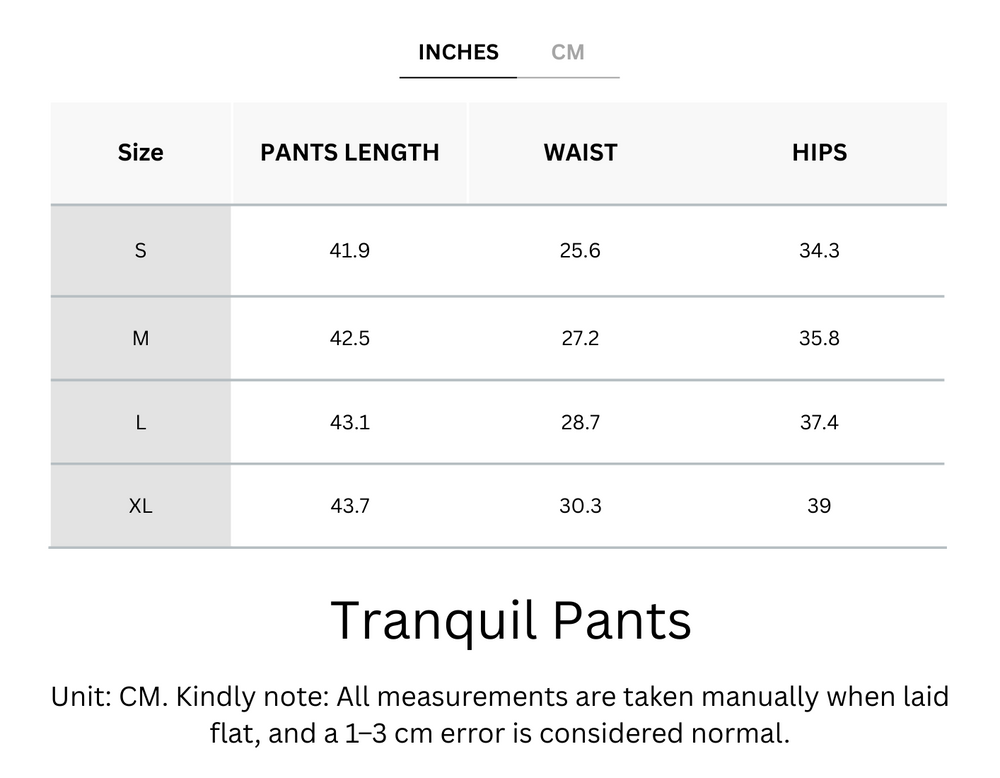This screenshot has height=778, width=1000.
Task: Click the Size column header
Action: (140, 152)
